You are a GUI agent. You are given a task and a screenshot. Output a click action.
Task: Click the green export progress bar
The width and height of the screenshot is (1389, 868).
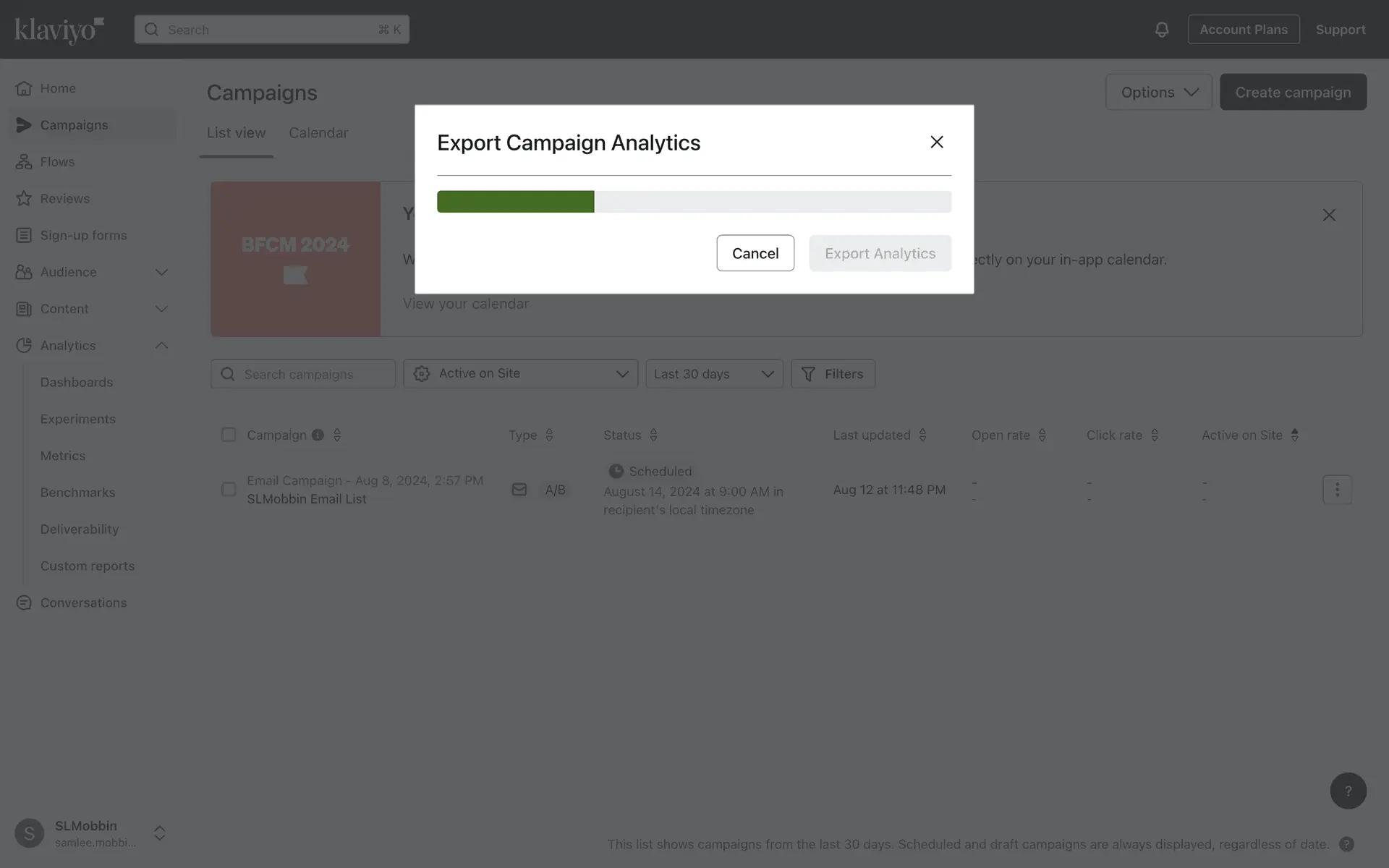point(515,202)
